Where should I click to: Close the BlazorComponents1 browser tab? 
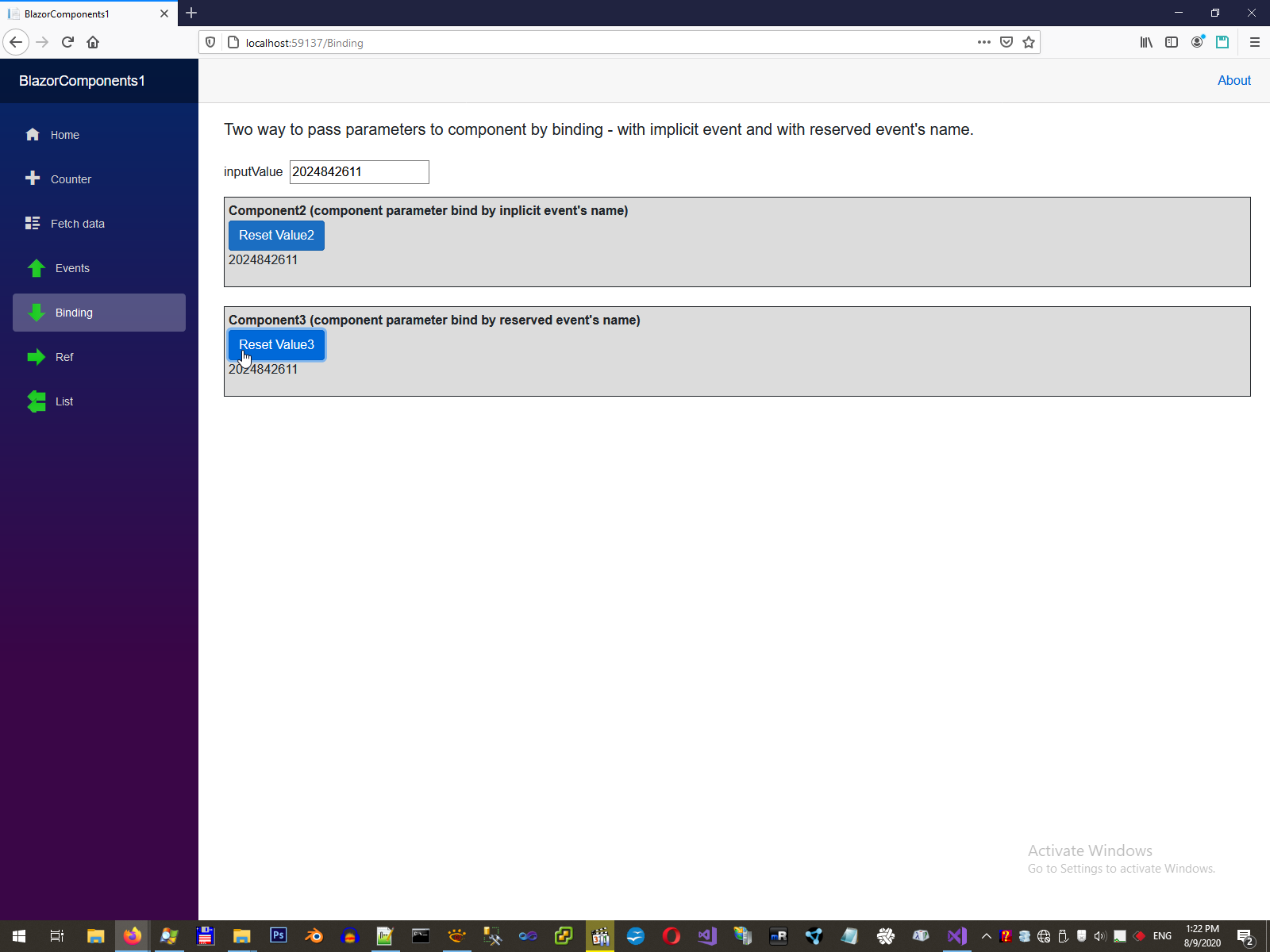(x=164, y=13)
